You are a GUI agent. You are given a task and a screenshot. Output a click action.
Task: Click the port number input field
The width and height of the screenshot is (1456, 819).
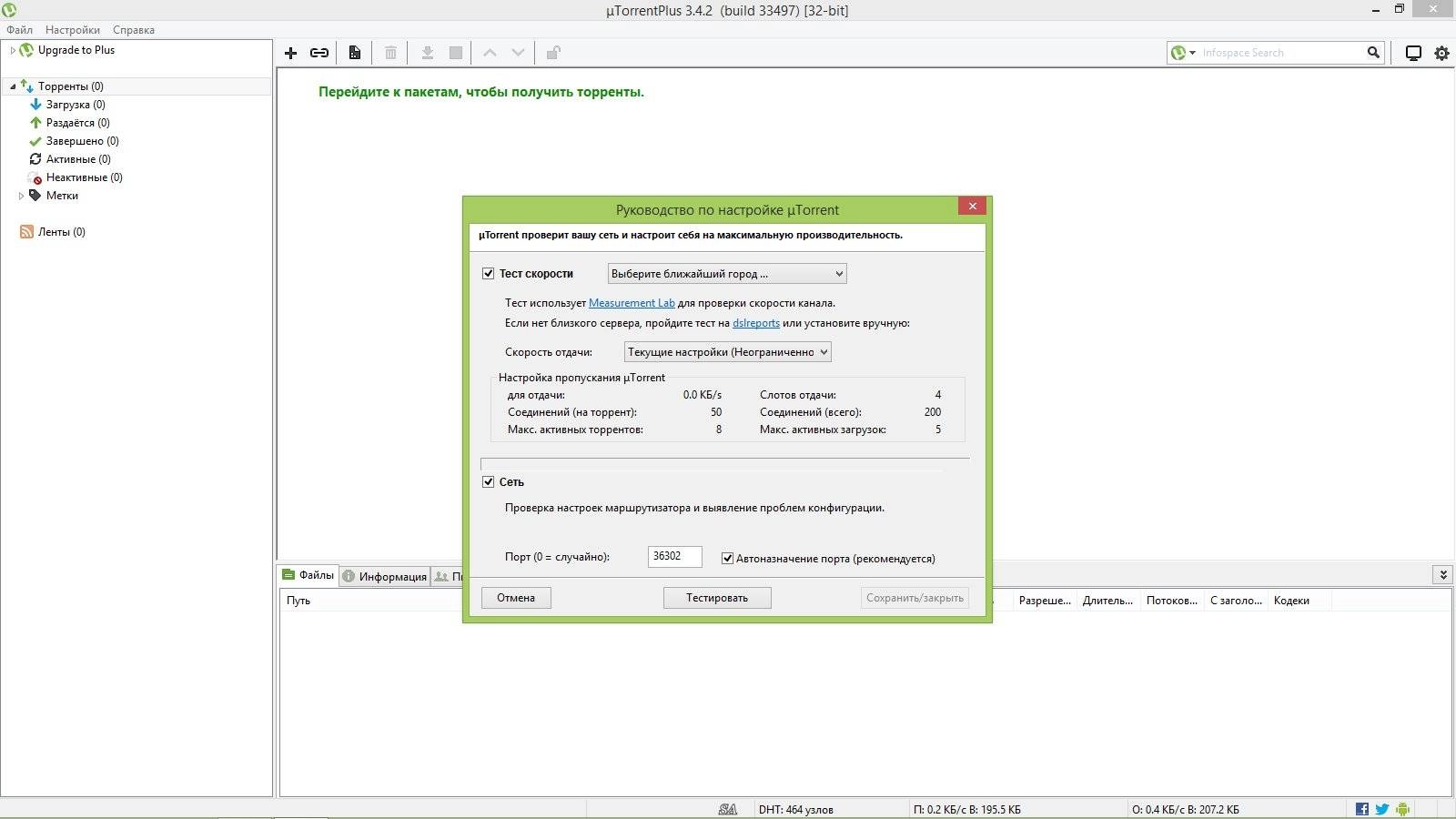point(675,556)
